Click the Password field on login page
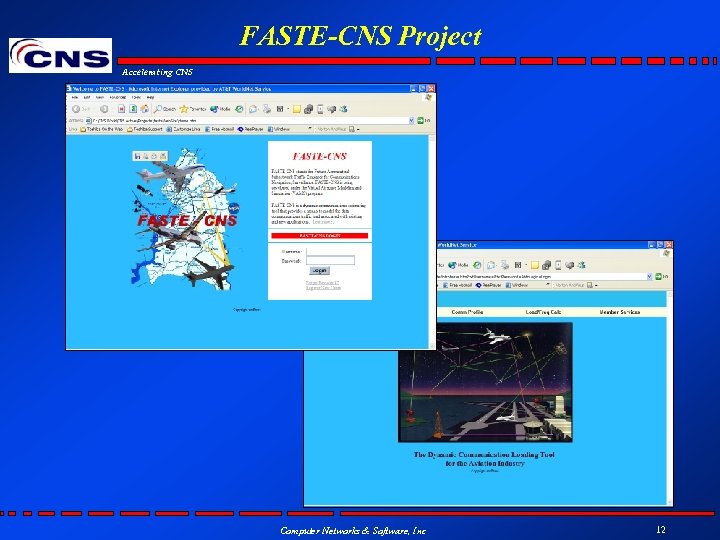720x540 pixels. 330,260
